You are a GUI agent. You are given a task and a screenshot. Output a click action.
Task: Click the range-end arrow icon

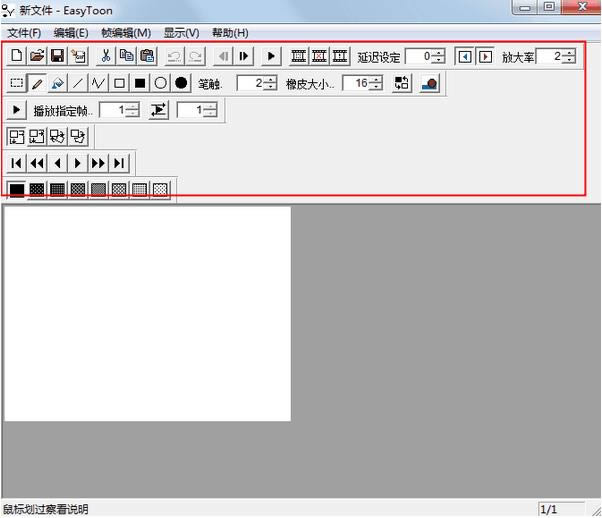point(159,110)
